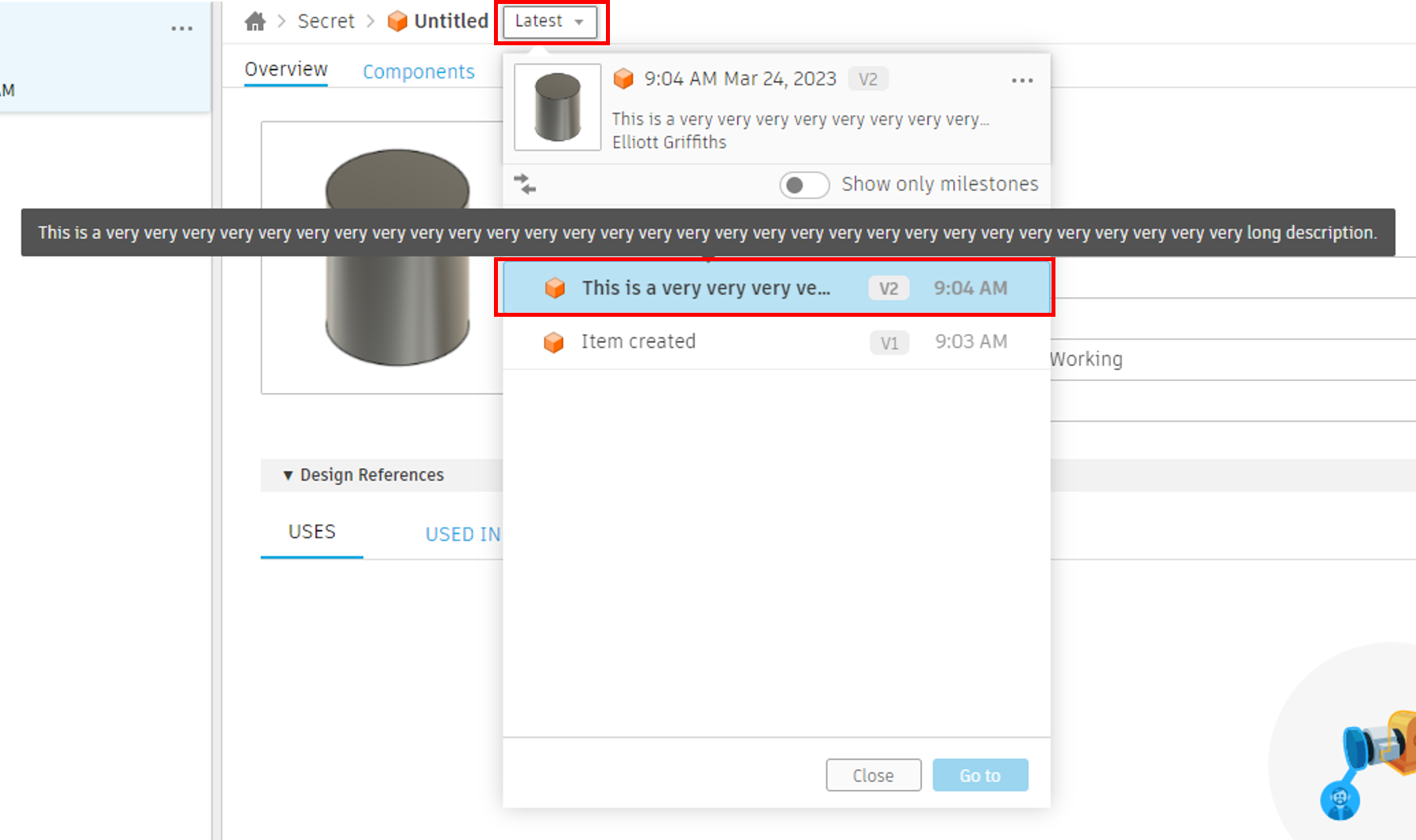Open the USED IN tab
This screenshot has width=1416, height=840.
[462, 534]
